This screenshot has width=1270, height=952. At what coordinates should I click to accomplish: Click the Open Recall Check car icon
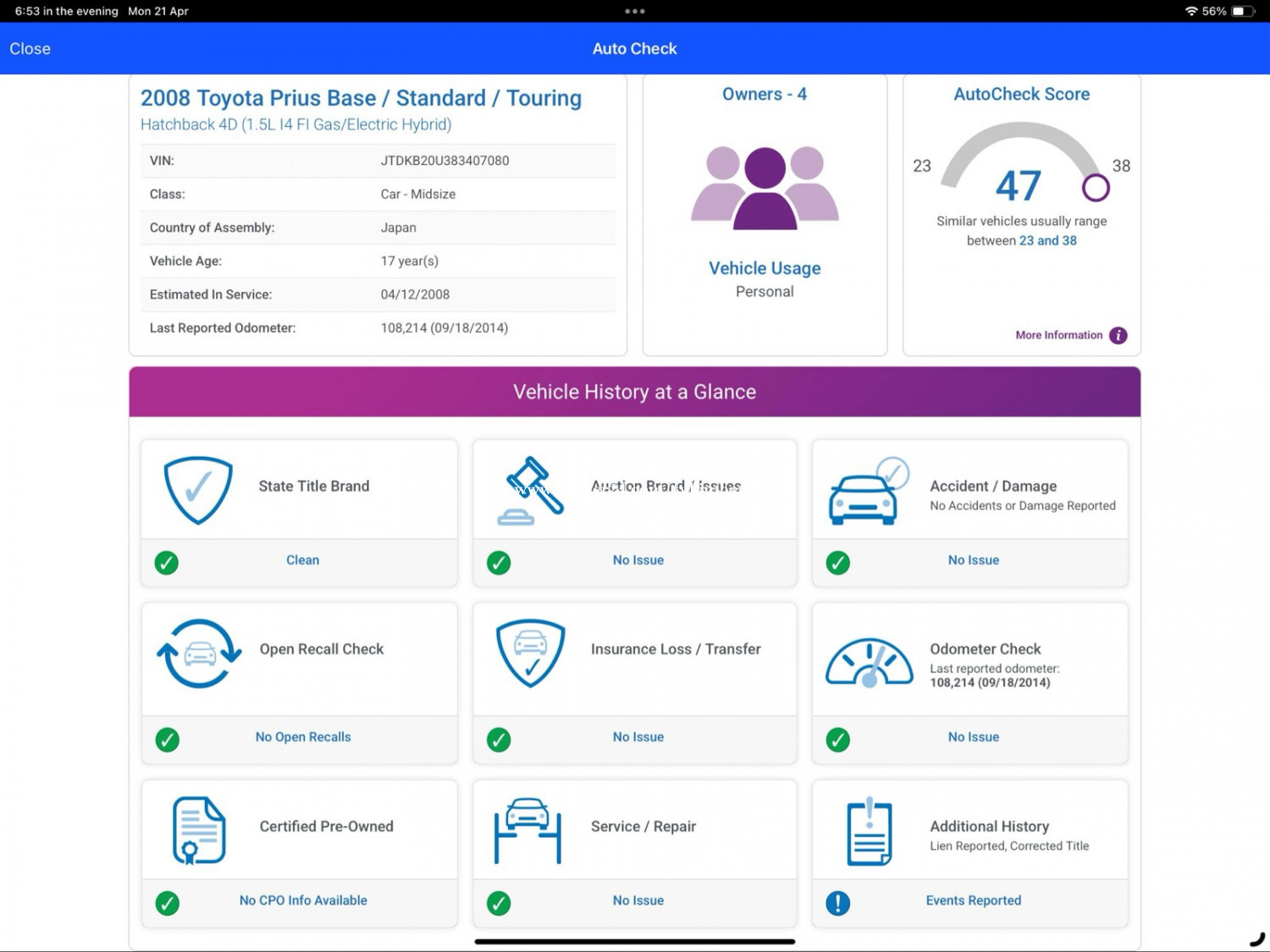tap(199, 653)
